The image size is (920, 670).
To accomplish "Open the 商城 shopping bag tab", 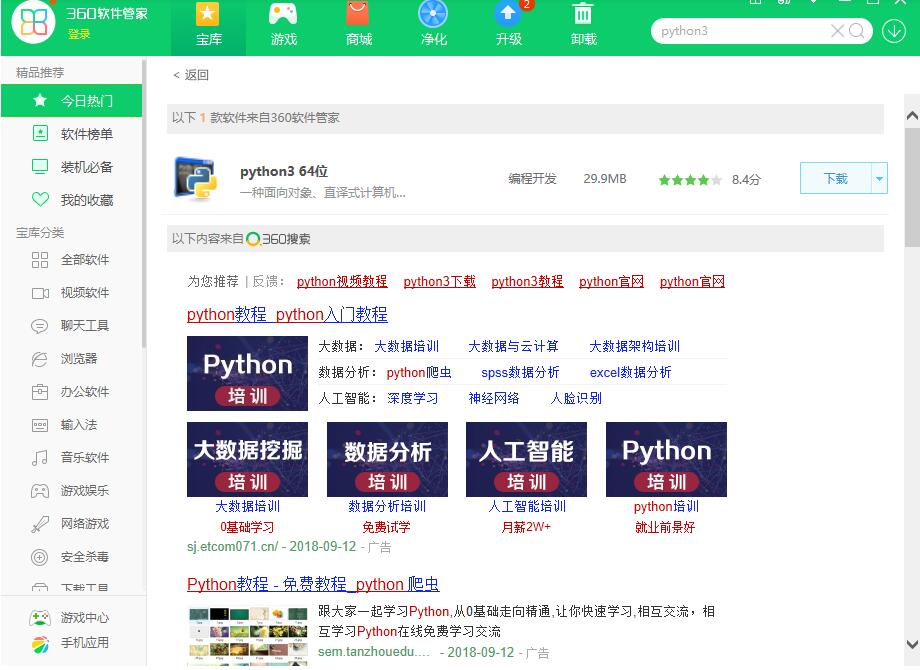I will tap(358, 26).
